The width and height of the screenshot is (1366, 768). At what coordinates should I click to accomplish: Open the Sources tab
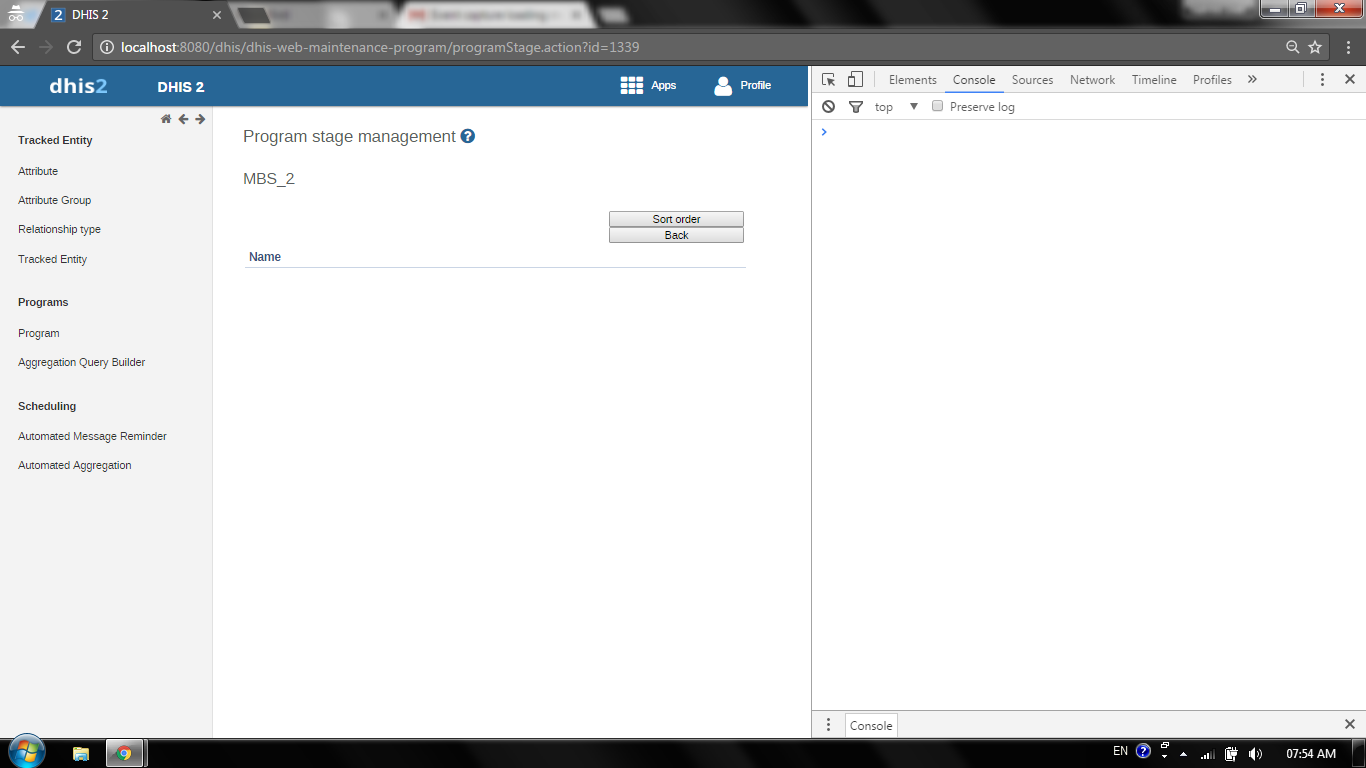pos(1032,80)
